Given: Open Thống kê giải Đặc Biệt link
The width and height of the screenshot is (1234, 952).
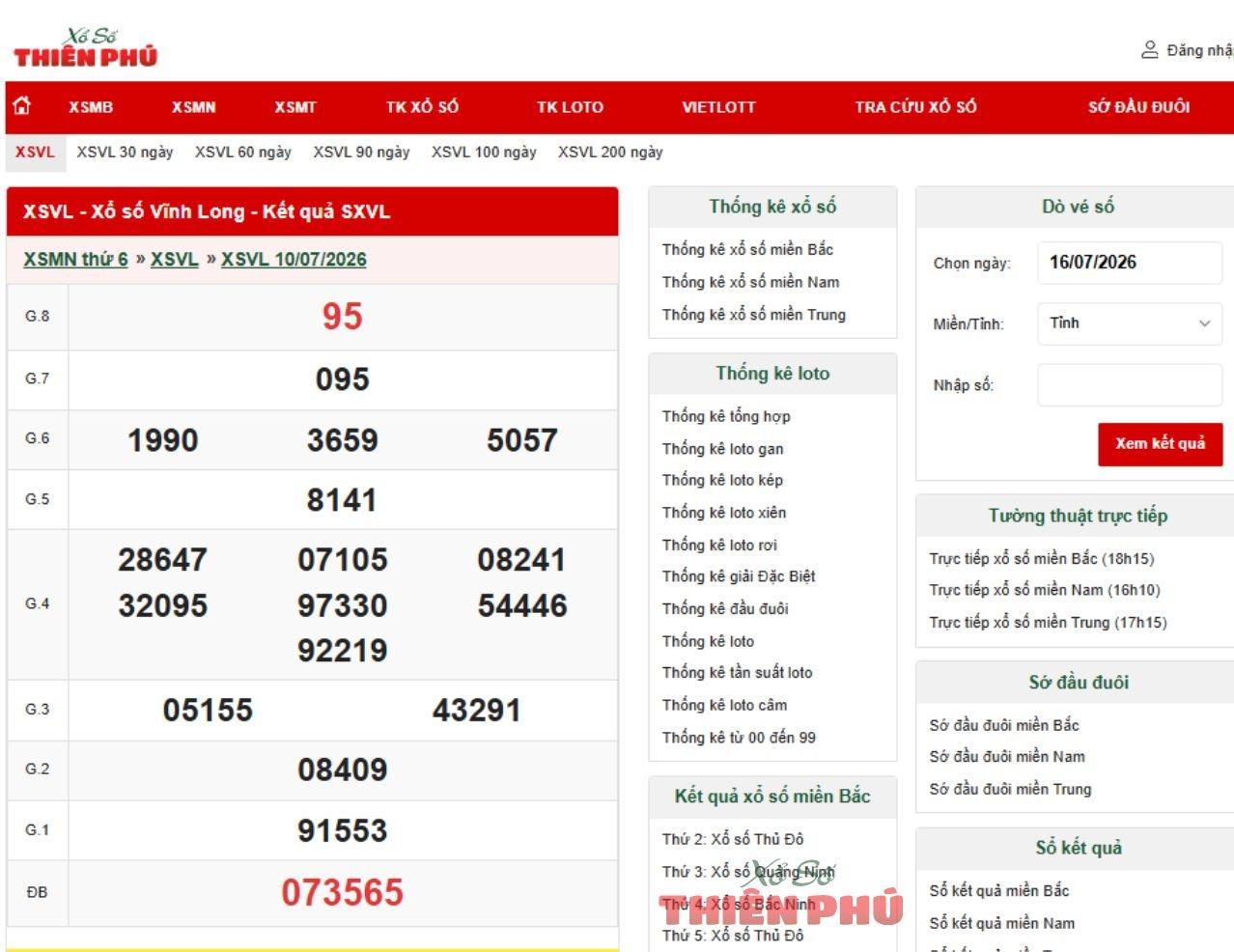Looking at the screenshot, I should point(739,576).
